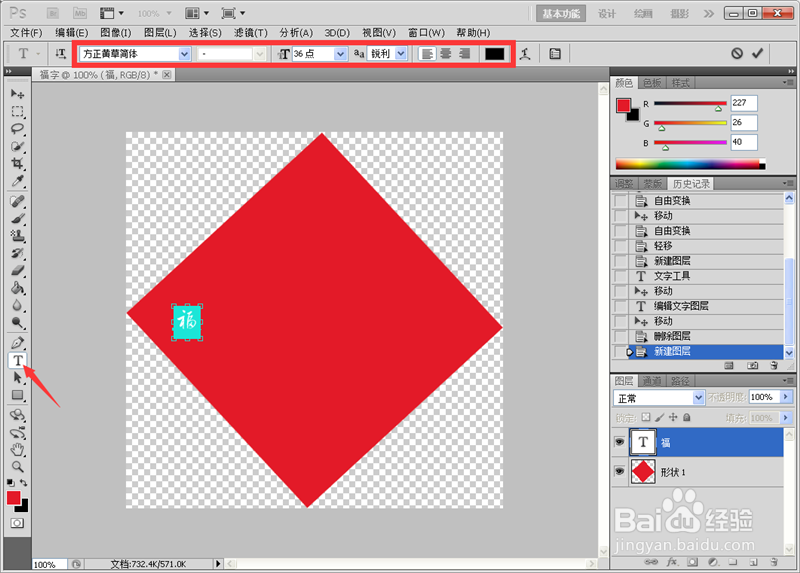Select the Eyedropper tool

[17, 181]
